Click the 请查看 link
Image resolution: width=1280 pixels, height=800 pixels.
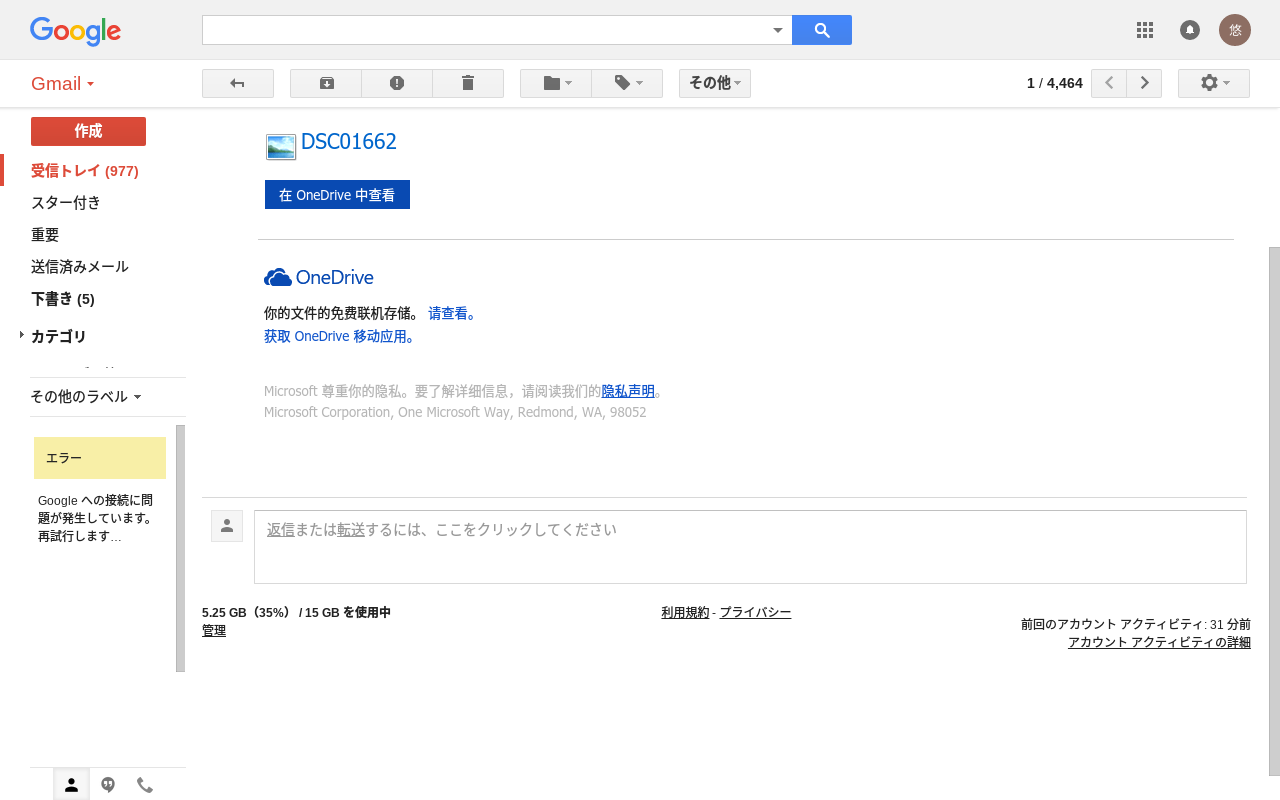click(452, 313)
